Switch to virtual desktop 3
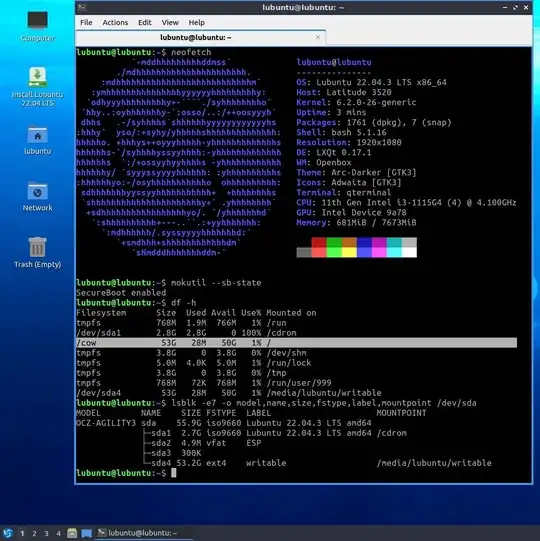 point(46,533)
